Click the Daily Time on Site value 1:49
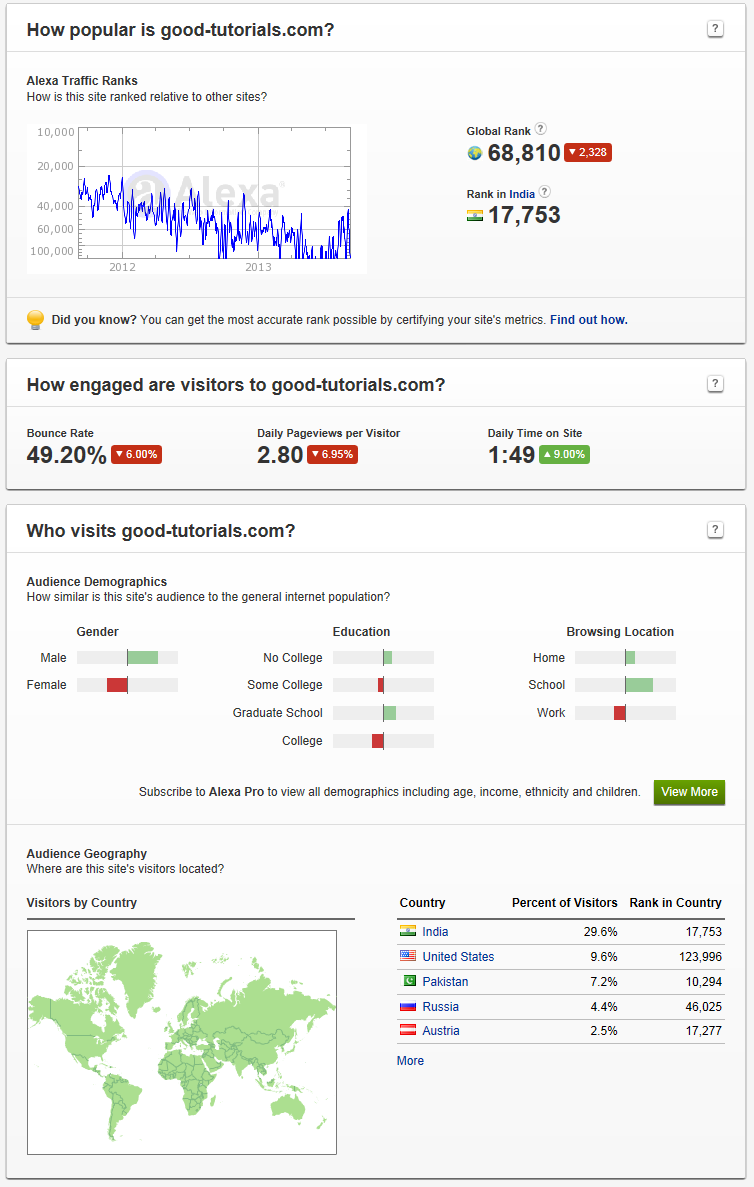Screen dimensions: 754x1187 point(511,455)
